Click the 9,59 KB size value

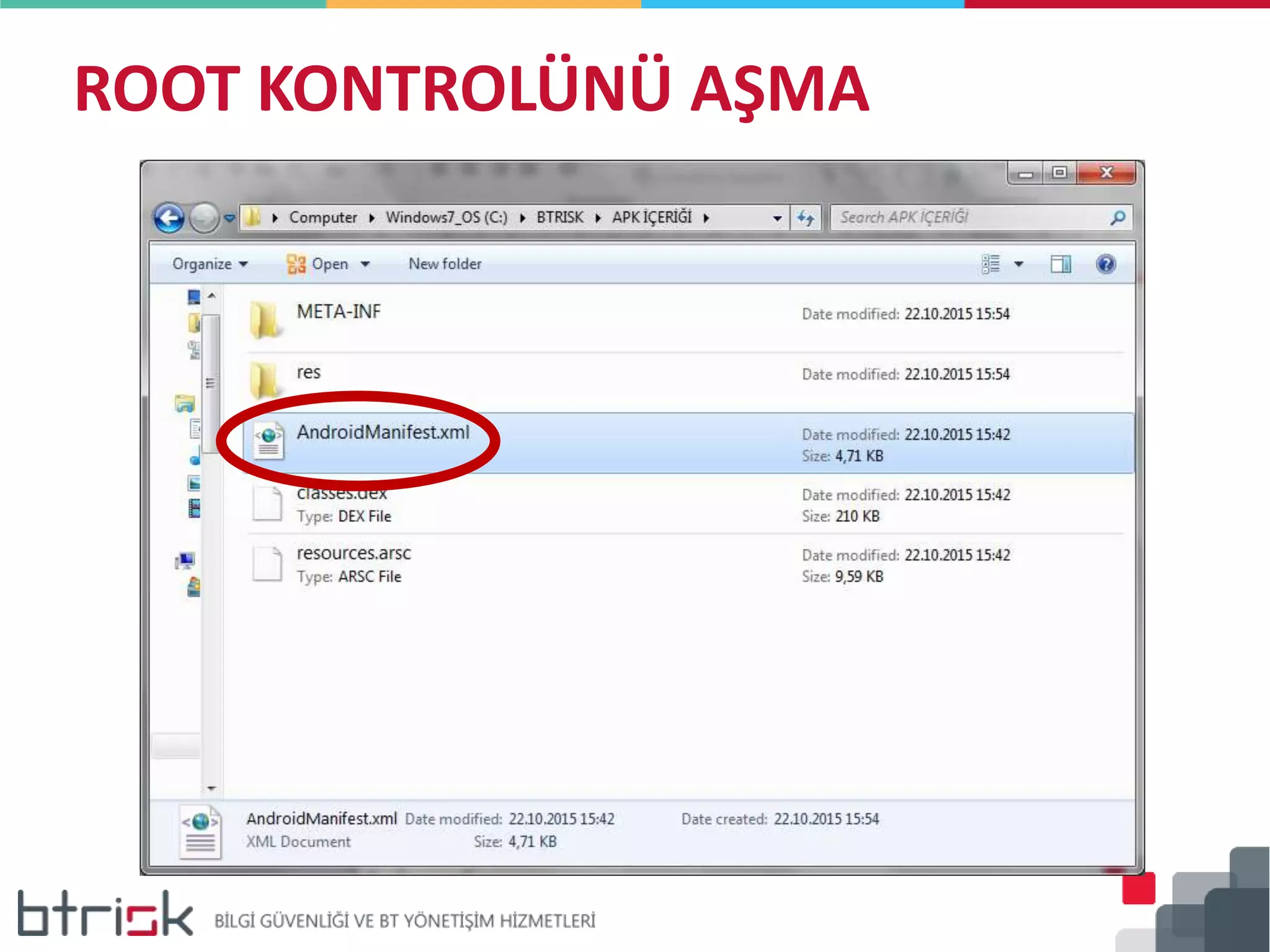(x=859, y=576)
